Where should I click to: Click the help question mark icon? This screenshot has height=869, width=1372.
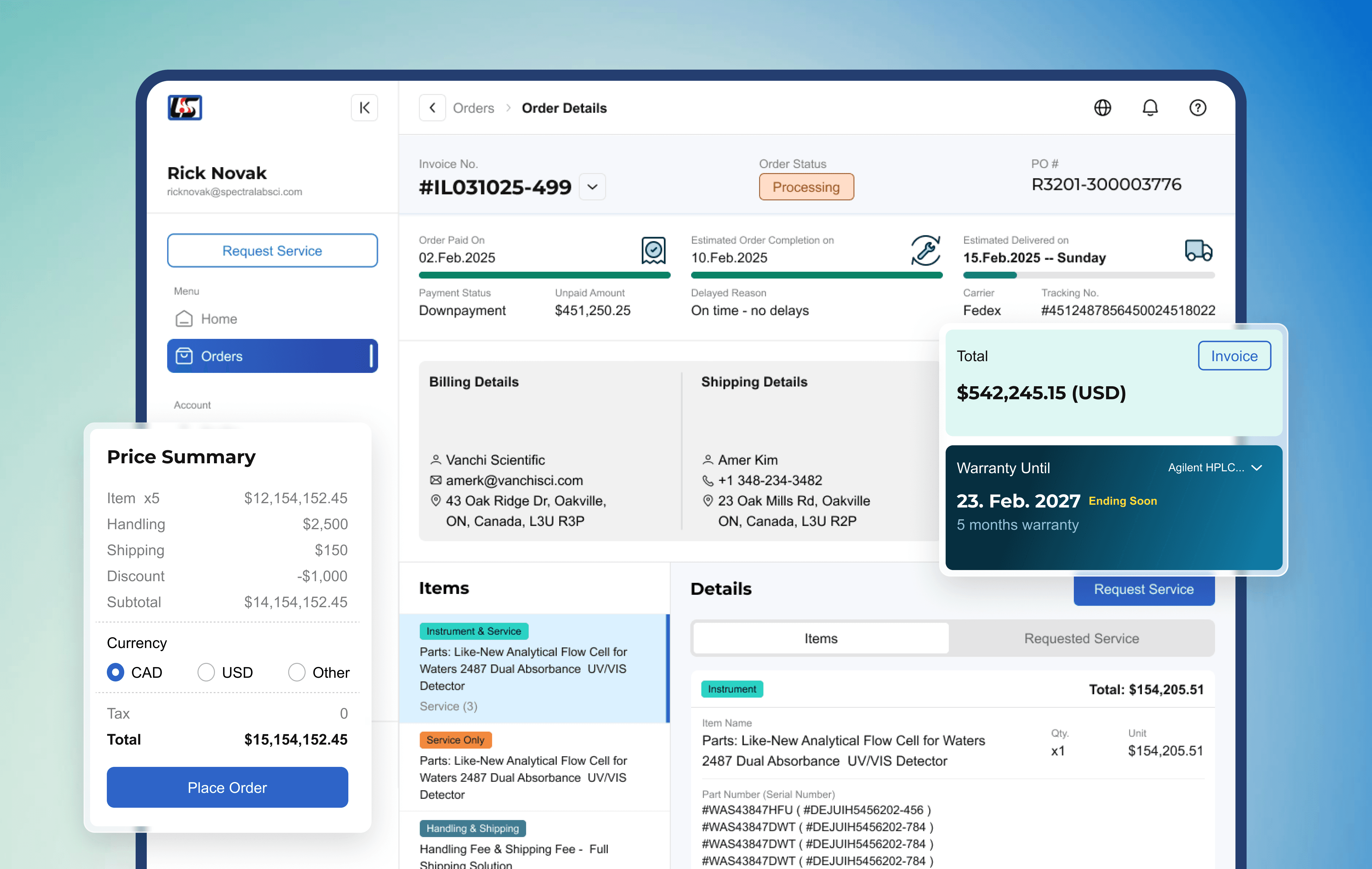point(1197,108)
